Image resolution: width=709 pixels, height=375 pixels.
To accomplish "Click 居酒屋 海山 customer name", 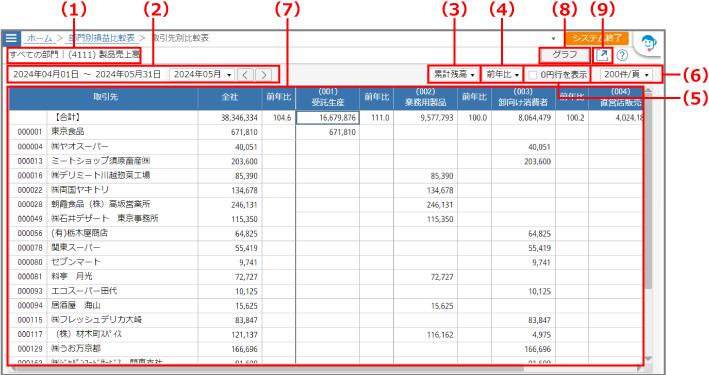I will (x=76, y=305).
